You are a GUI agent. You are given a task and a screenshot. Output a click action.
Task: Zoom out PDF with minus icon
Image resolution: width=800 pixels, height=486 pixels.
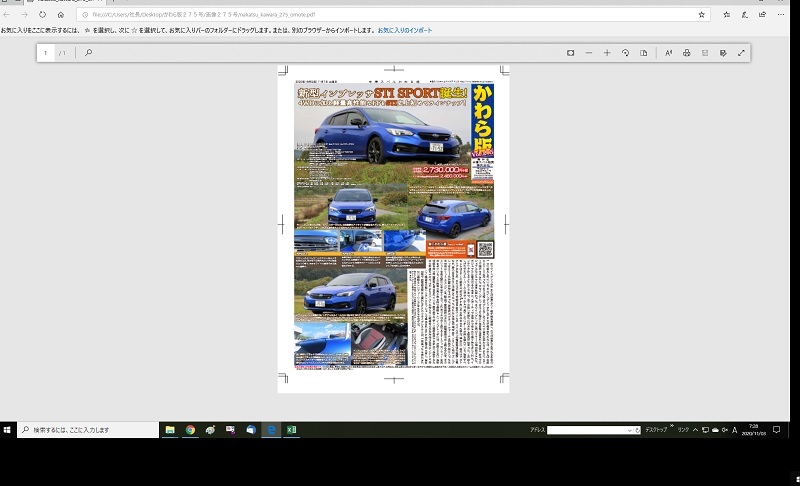tap(589, 53)
